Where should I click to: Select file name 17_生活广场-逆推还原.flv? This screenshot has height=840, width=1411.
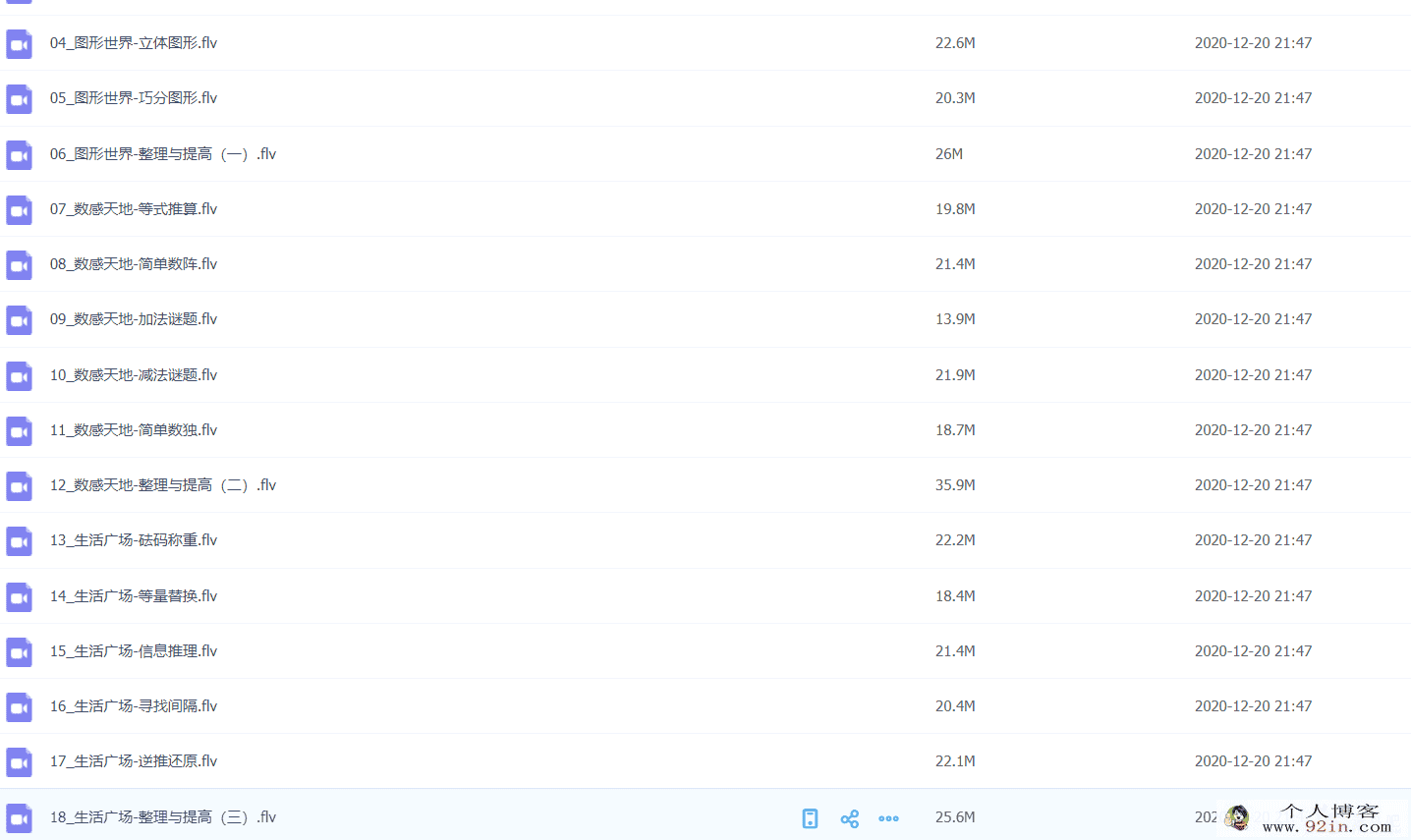click(x=134, y=761)
